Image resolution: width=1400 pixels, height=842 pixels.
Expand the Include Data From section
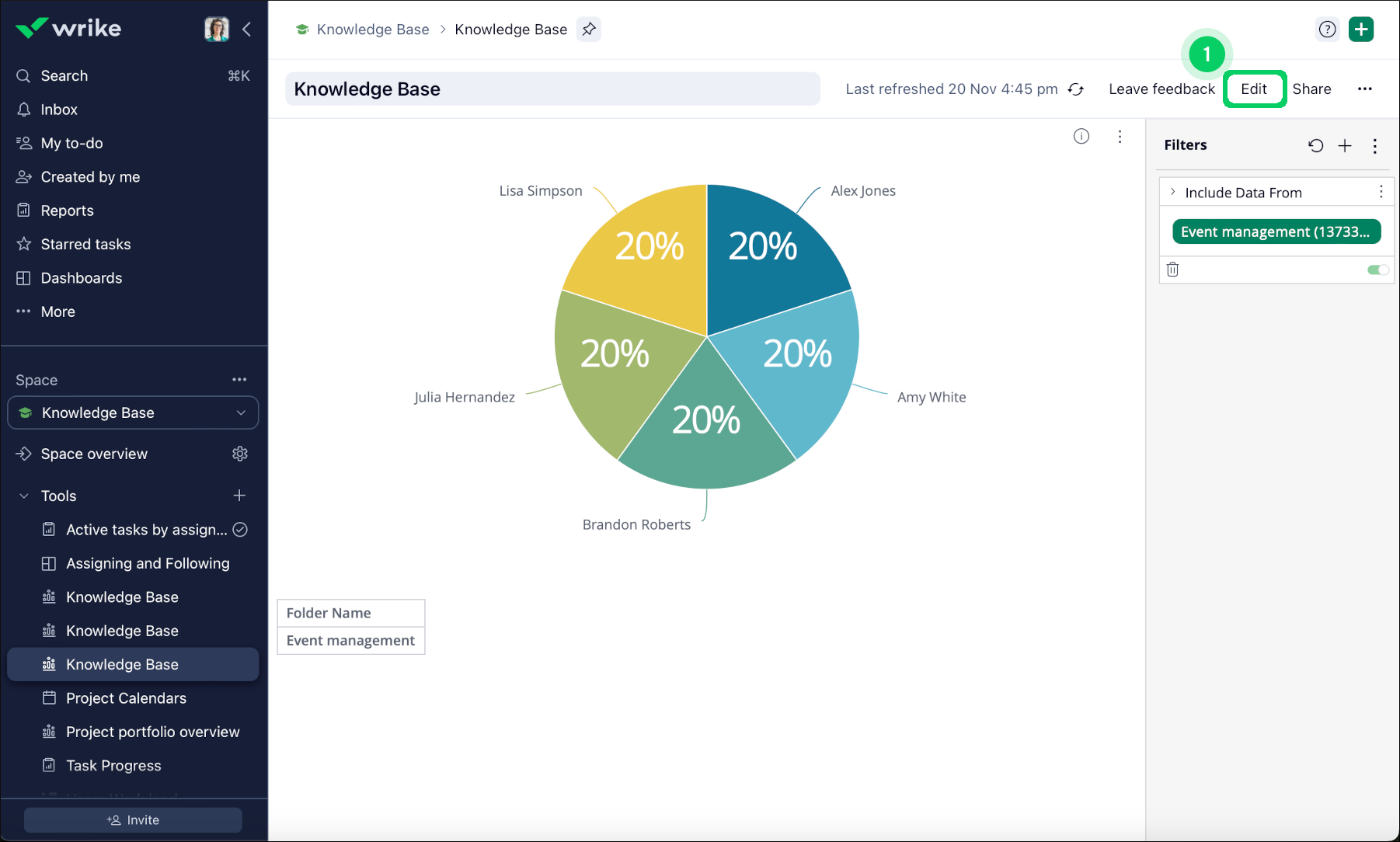tap(1173, 192)
